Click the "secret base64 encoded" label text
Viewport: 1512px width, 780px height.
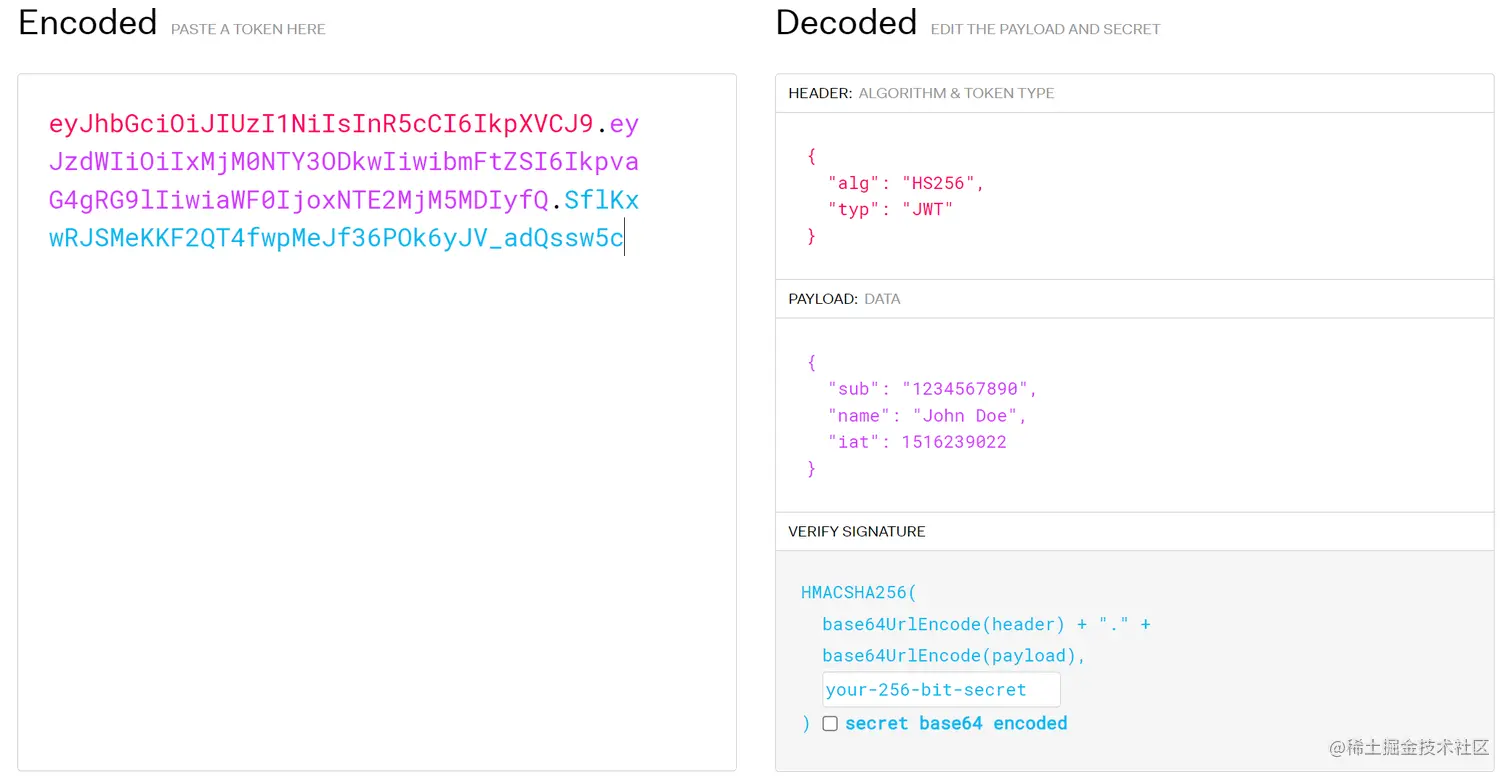(956, 724)
